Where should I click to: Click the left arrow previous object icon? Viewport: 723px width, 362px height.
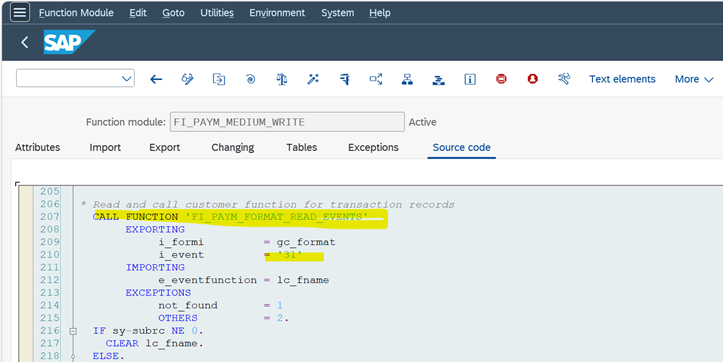click(x=156, y=79)
